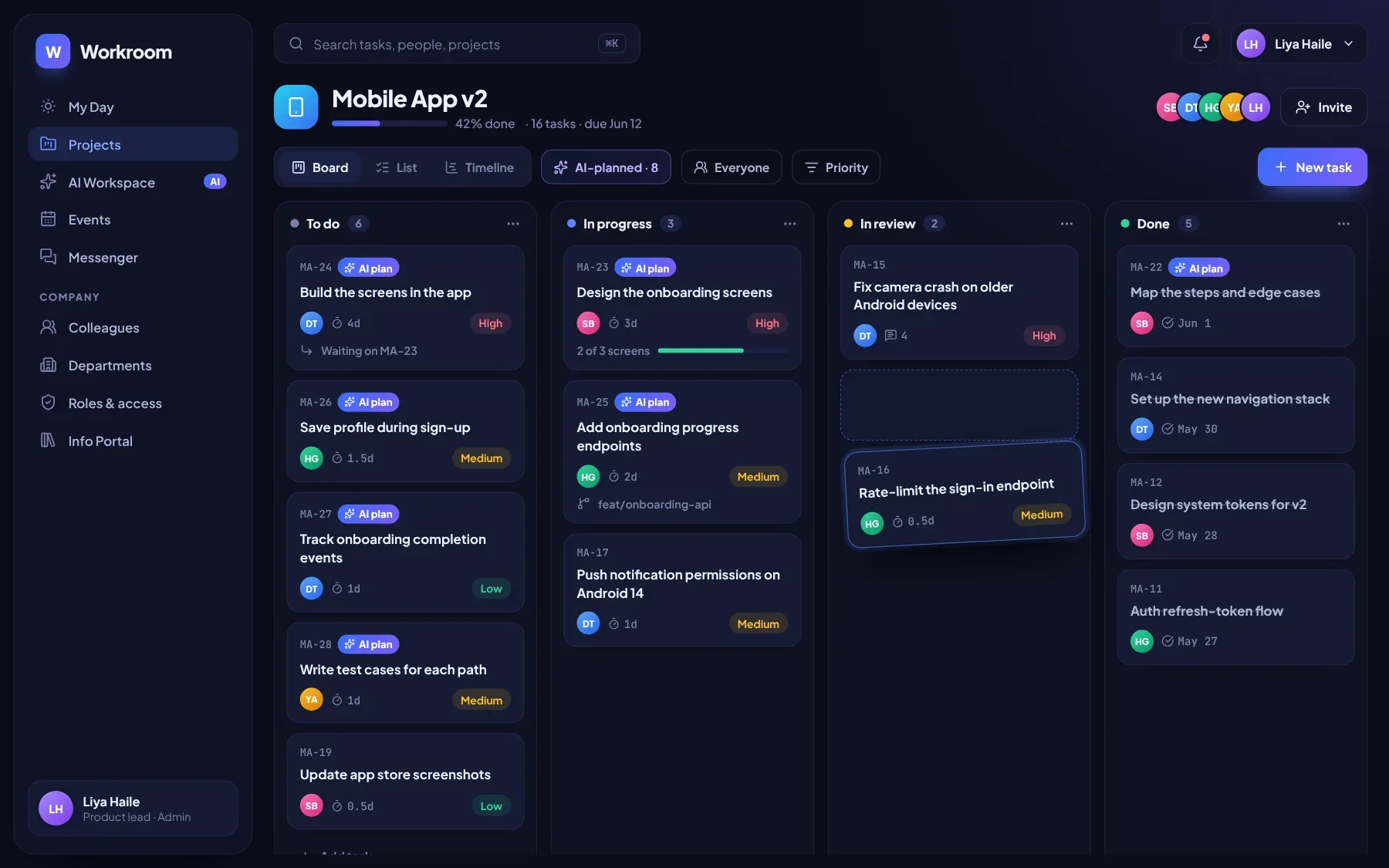The width and height of the screenshot is (1389, 868).
Task: Click Waiting on MA-23 dependency link
Action: point(369,351)
